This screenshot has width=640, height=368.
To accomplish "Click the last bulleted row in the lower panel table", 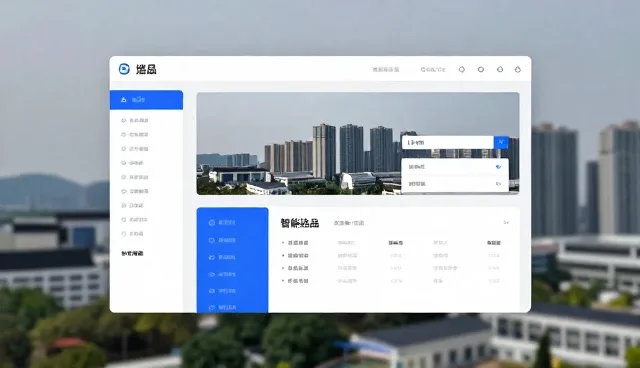I will pos(392,281).
